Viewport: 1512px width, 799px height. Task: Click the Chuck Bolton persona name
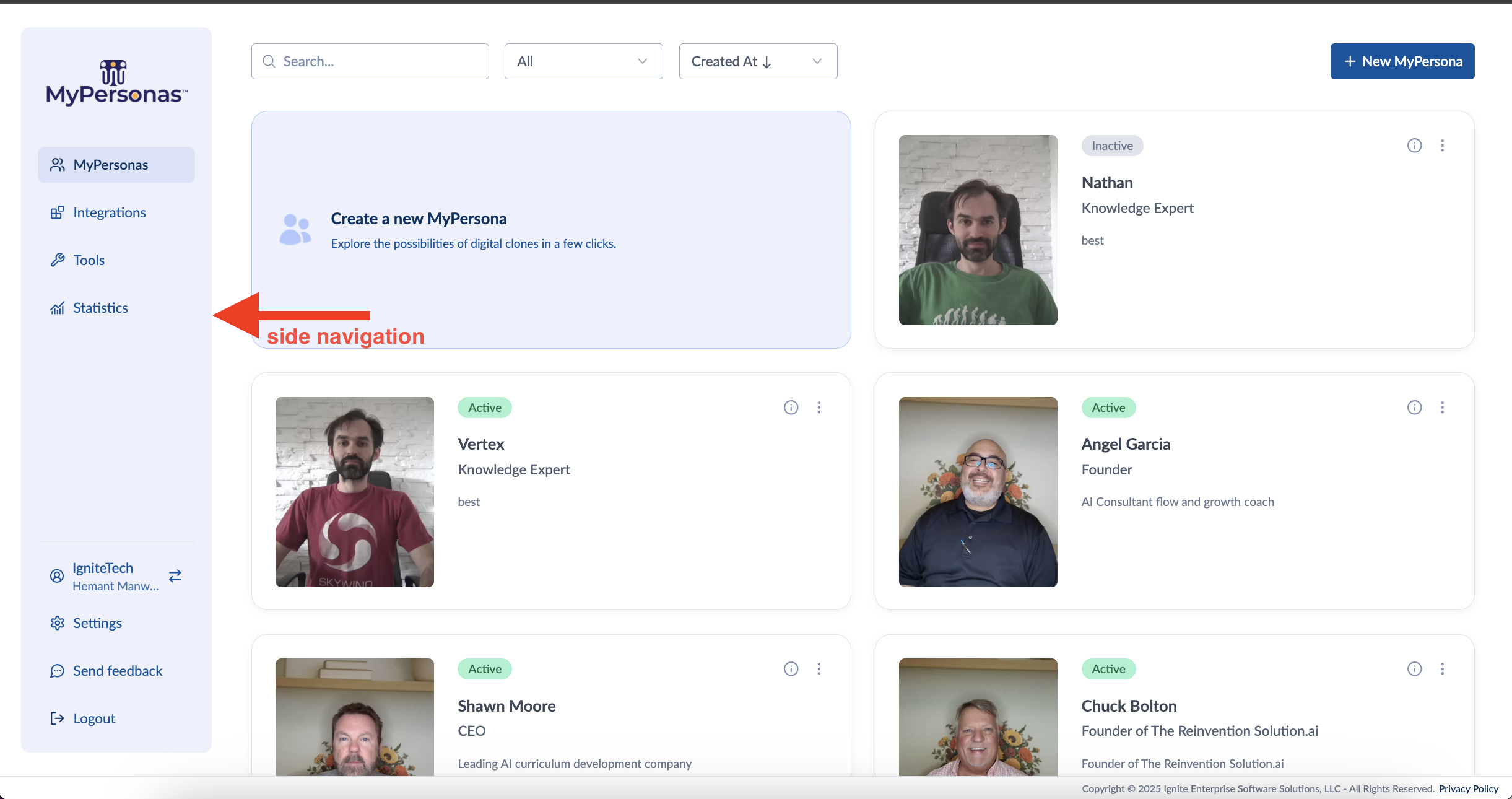pos(1129,706)
